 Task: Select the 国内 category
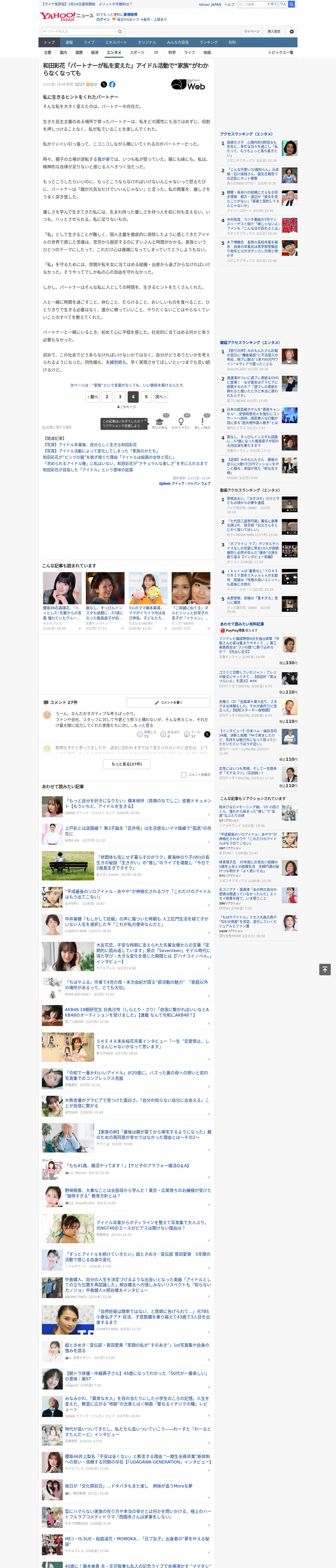(63, 52)
